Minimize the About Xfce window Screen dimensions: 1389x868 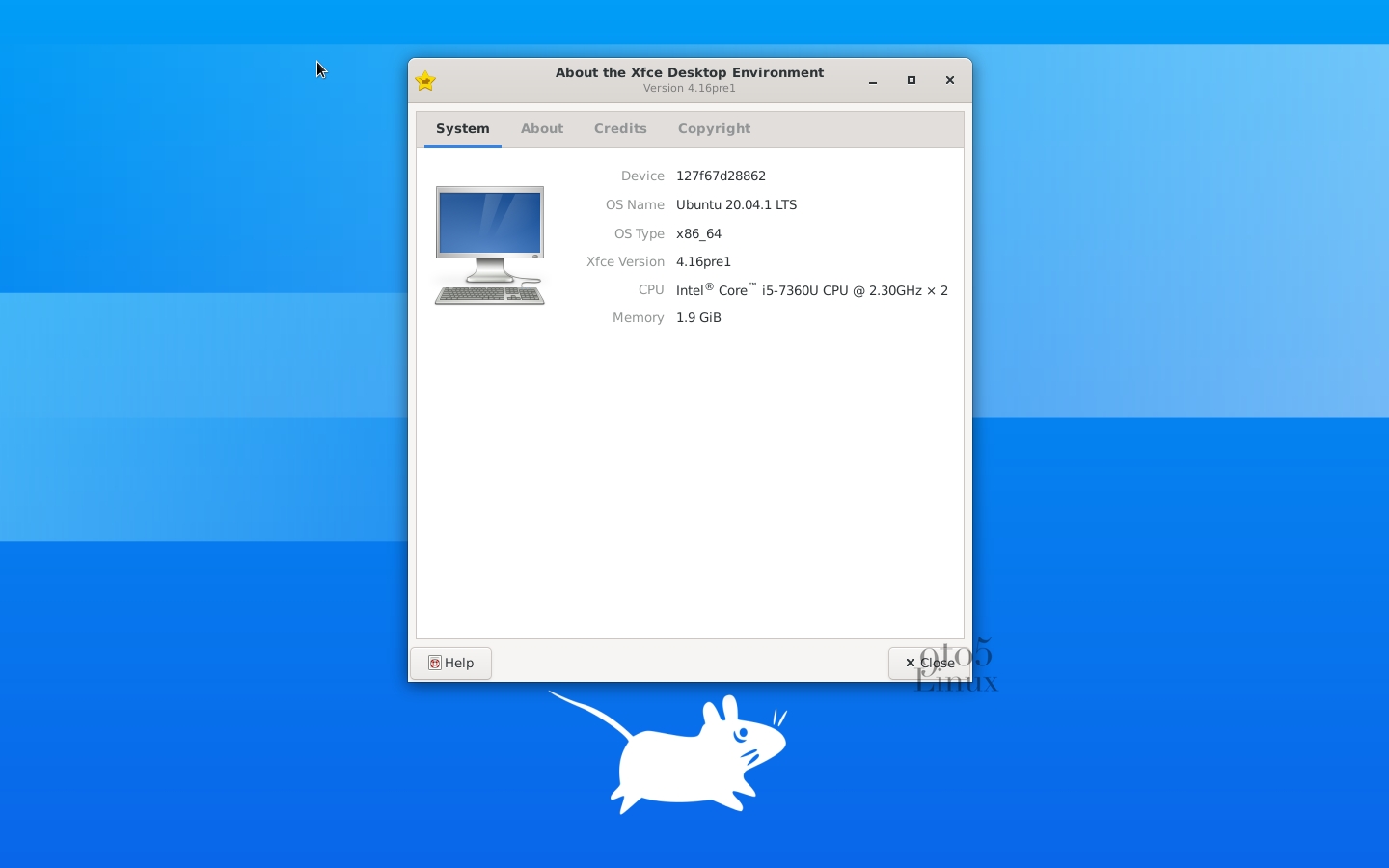(x=873, y=81)
